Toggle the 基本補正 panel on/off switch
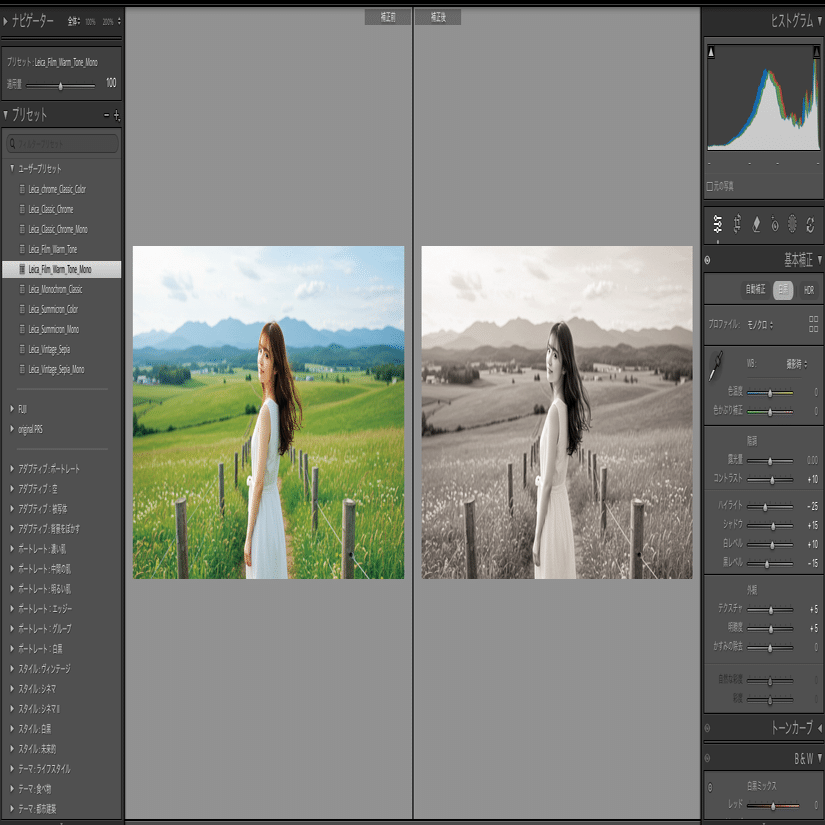 coord(708,260)
